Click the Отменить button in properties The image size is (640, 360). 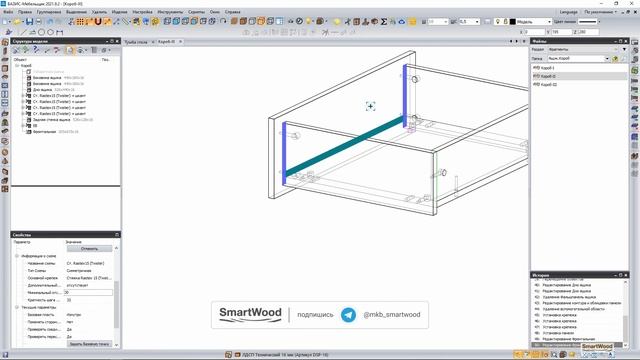[x=89, y=249]
